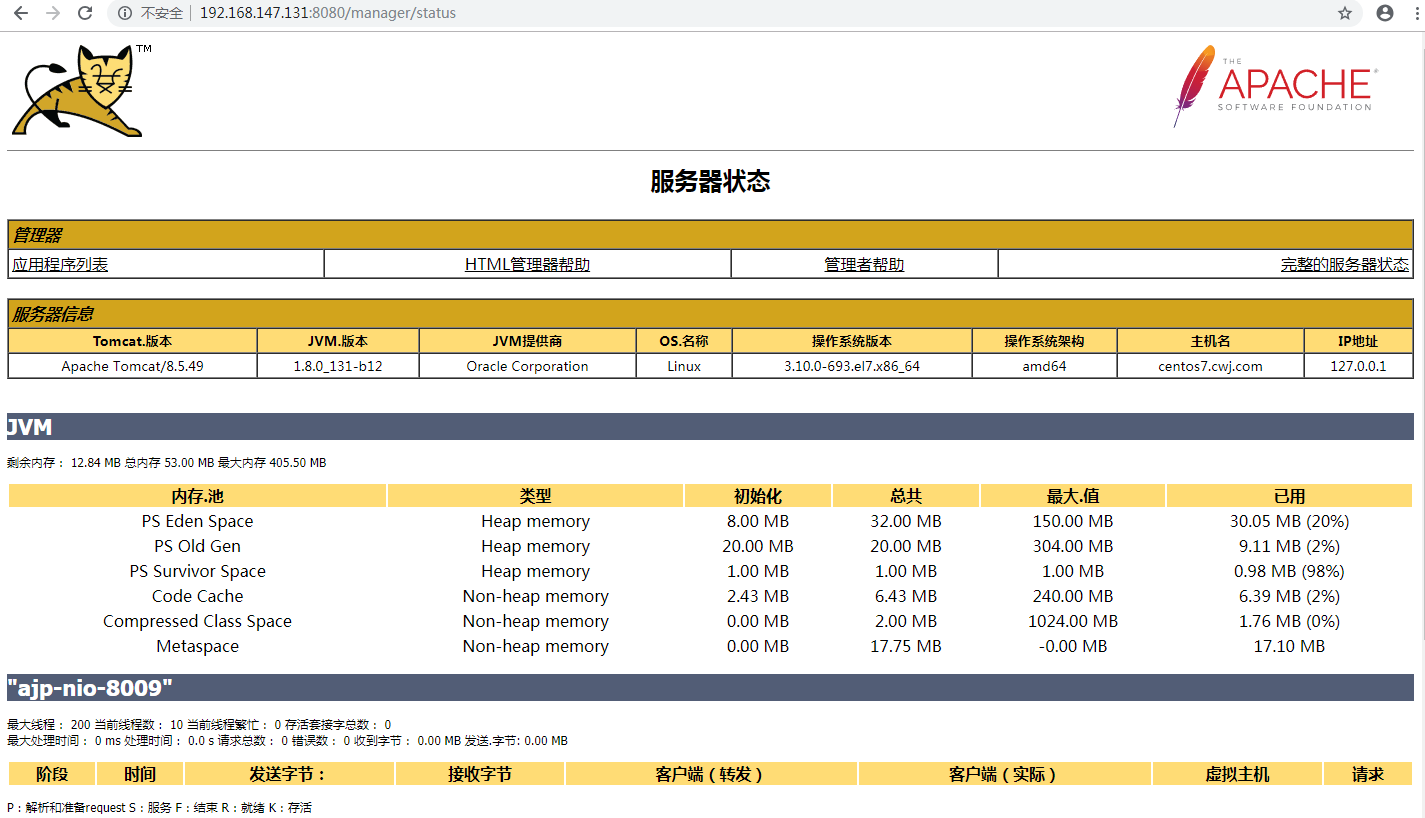
Task: Click the 127.0.0.1 IP cell
Action: click(1358, 366)
